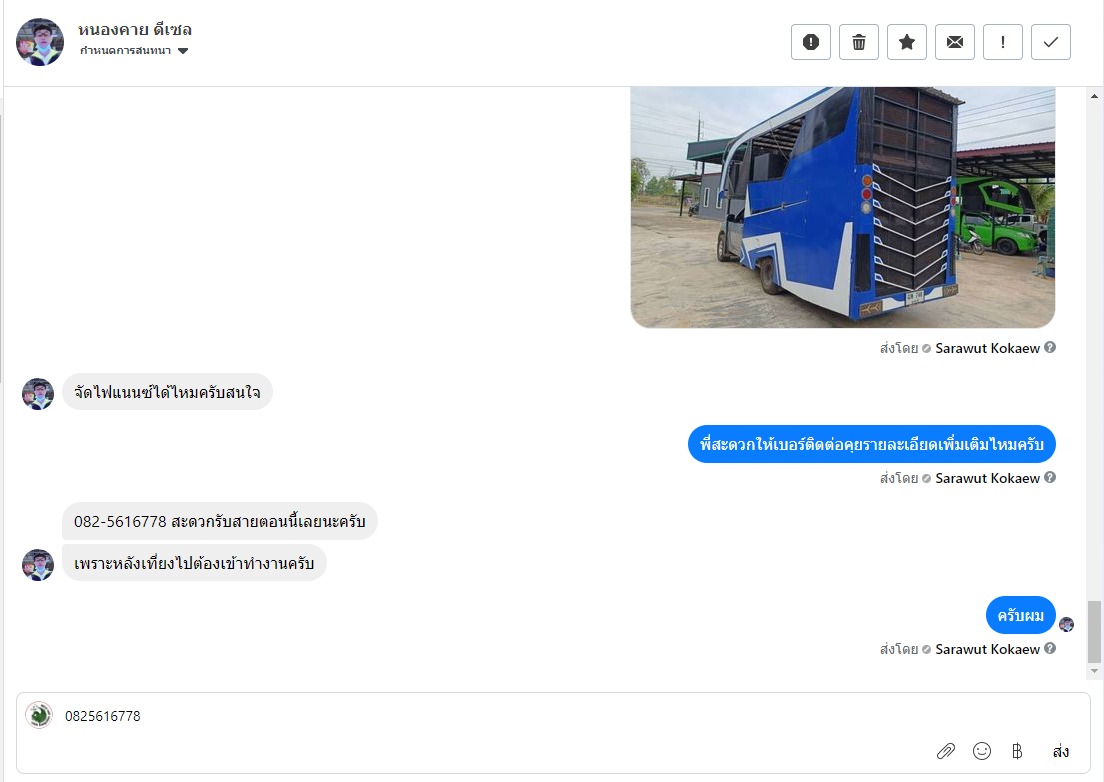Flag conversation with the exclamation mark icon

point(1003,42)
